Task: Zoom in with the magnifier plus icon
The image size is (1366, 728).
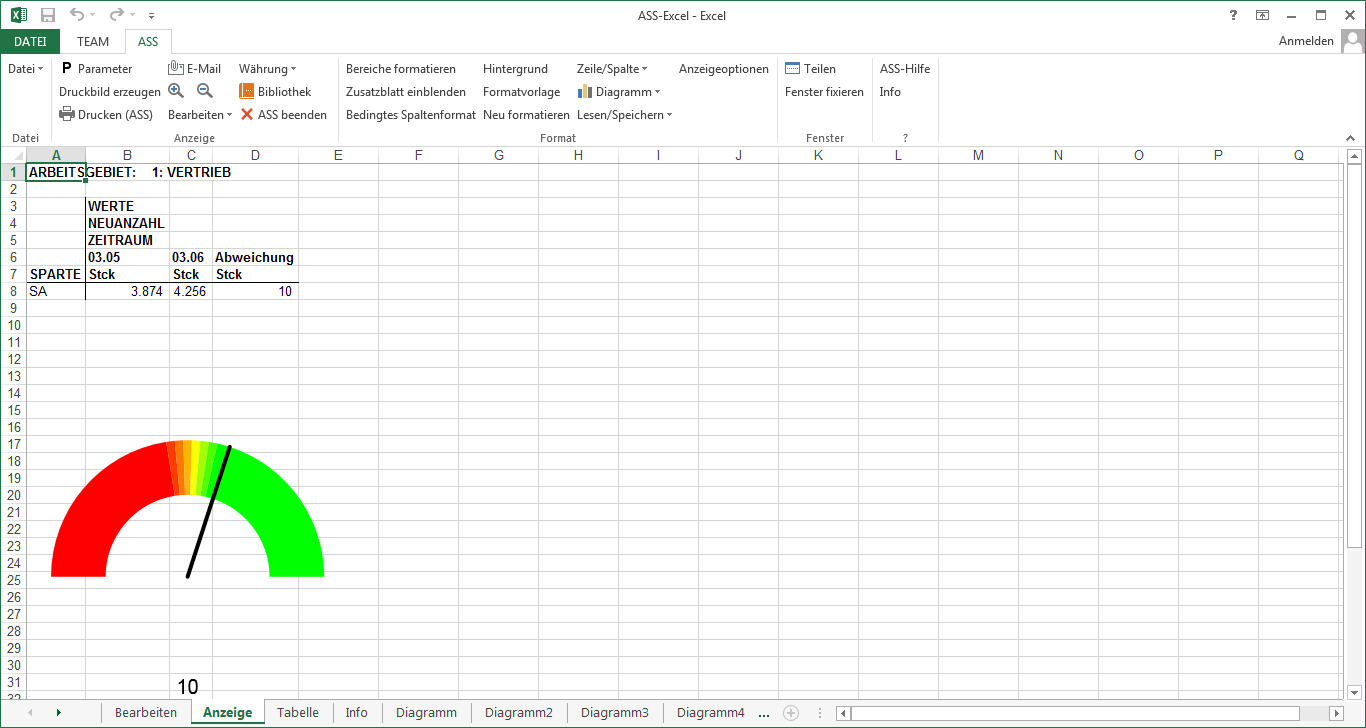Action: [176, 91]
